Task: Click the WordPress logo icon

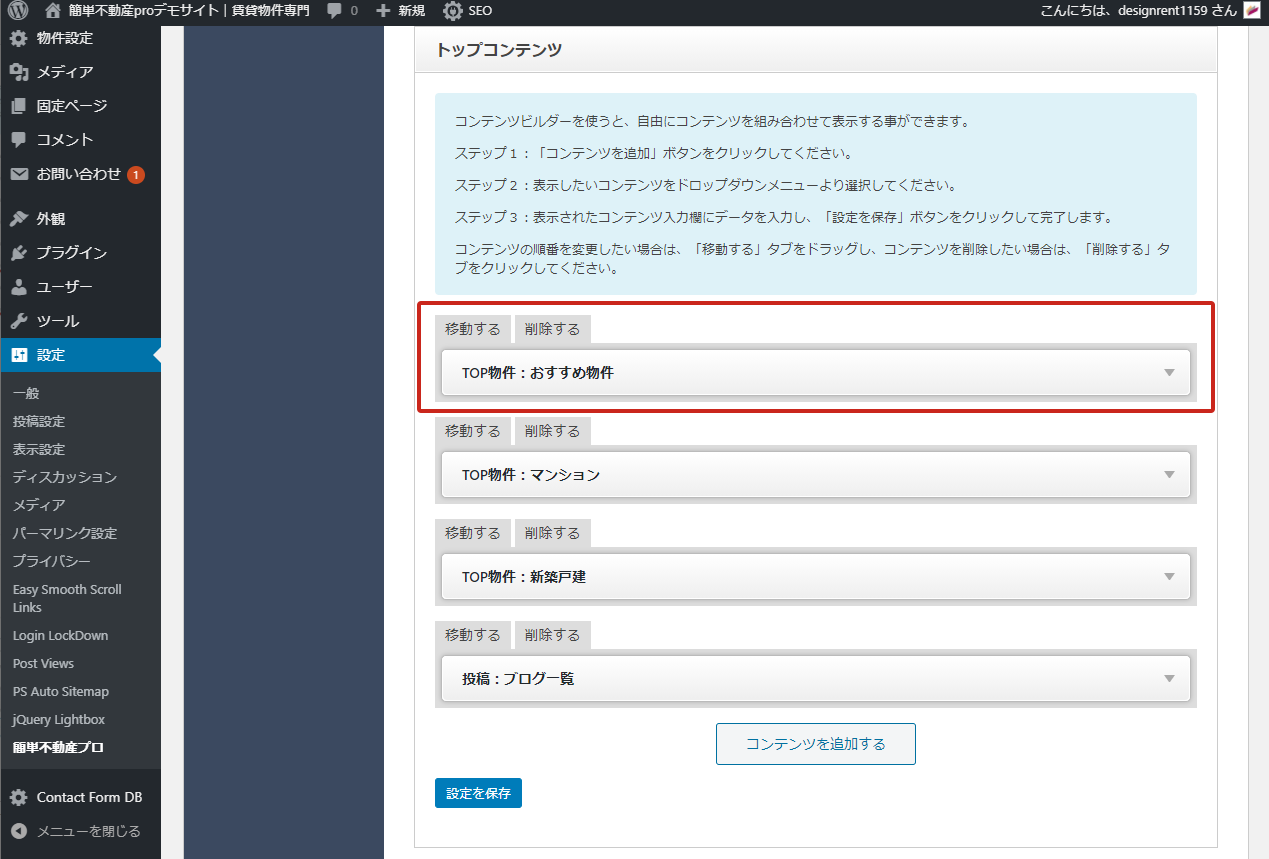Action: coord(20,11)
